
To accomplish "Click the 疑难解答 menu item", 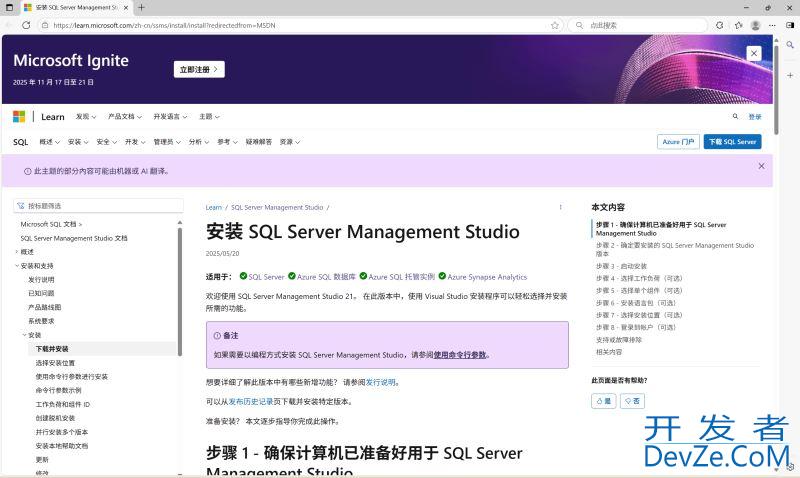I will pos(259,142).
